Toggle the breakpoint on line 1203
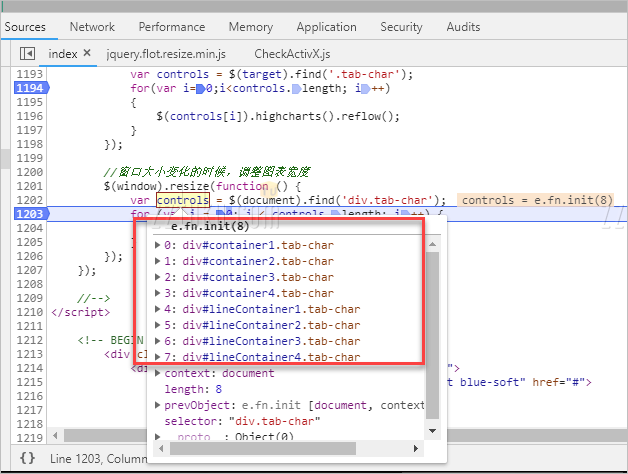 click(x=30, y=214)
